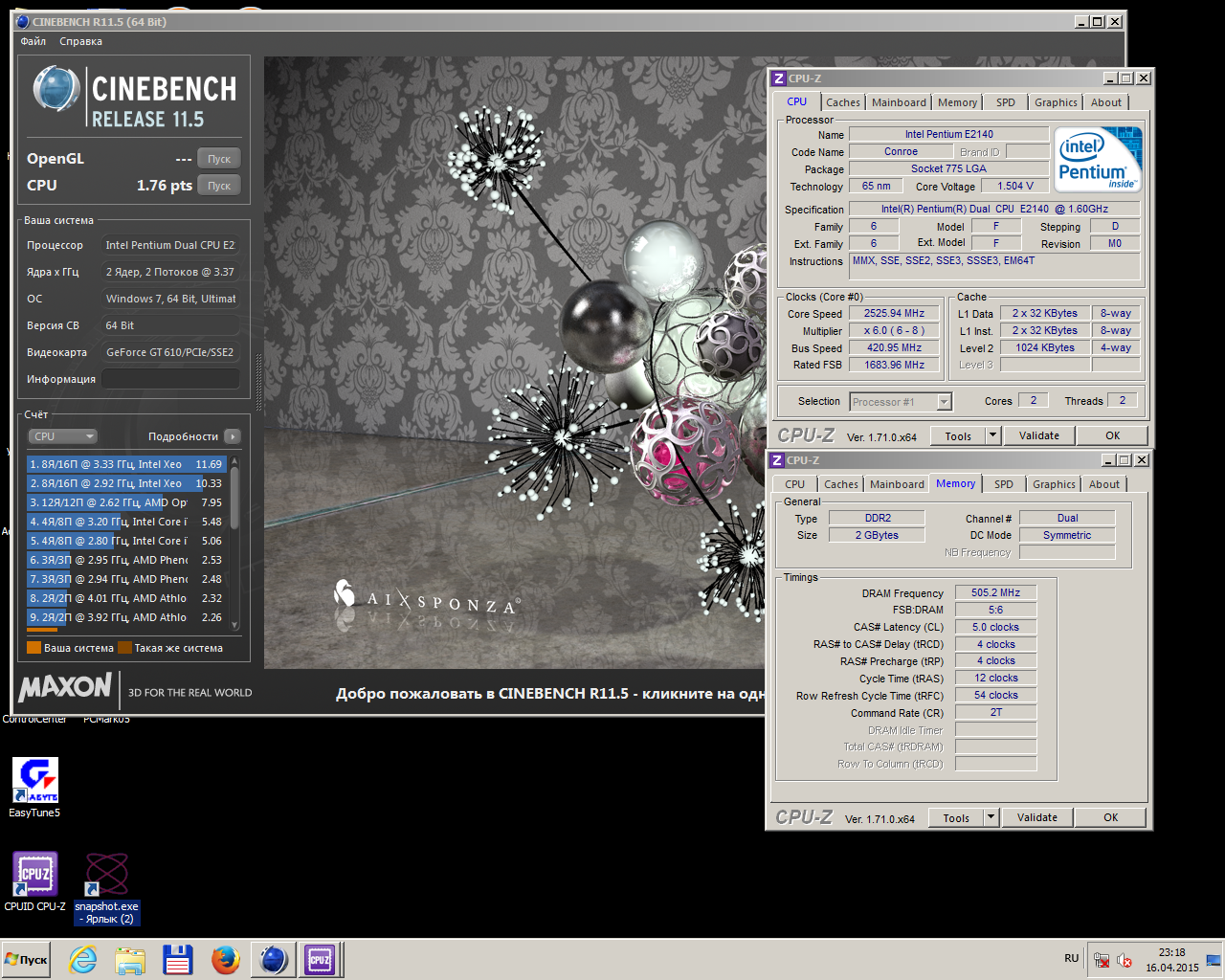Click Cinebench logo sphere icon

tap(56, 89)
